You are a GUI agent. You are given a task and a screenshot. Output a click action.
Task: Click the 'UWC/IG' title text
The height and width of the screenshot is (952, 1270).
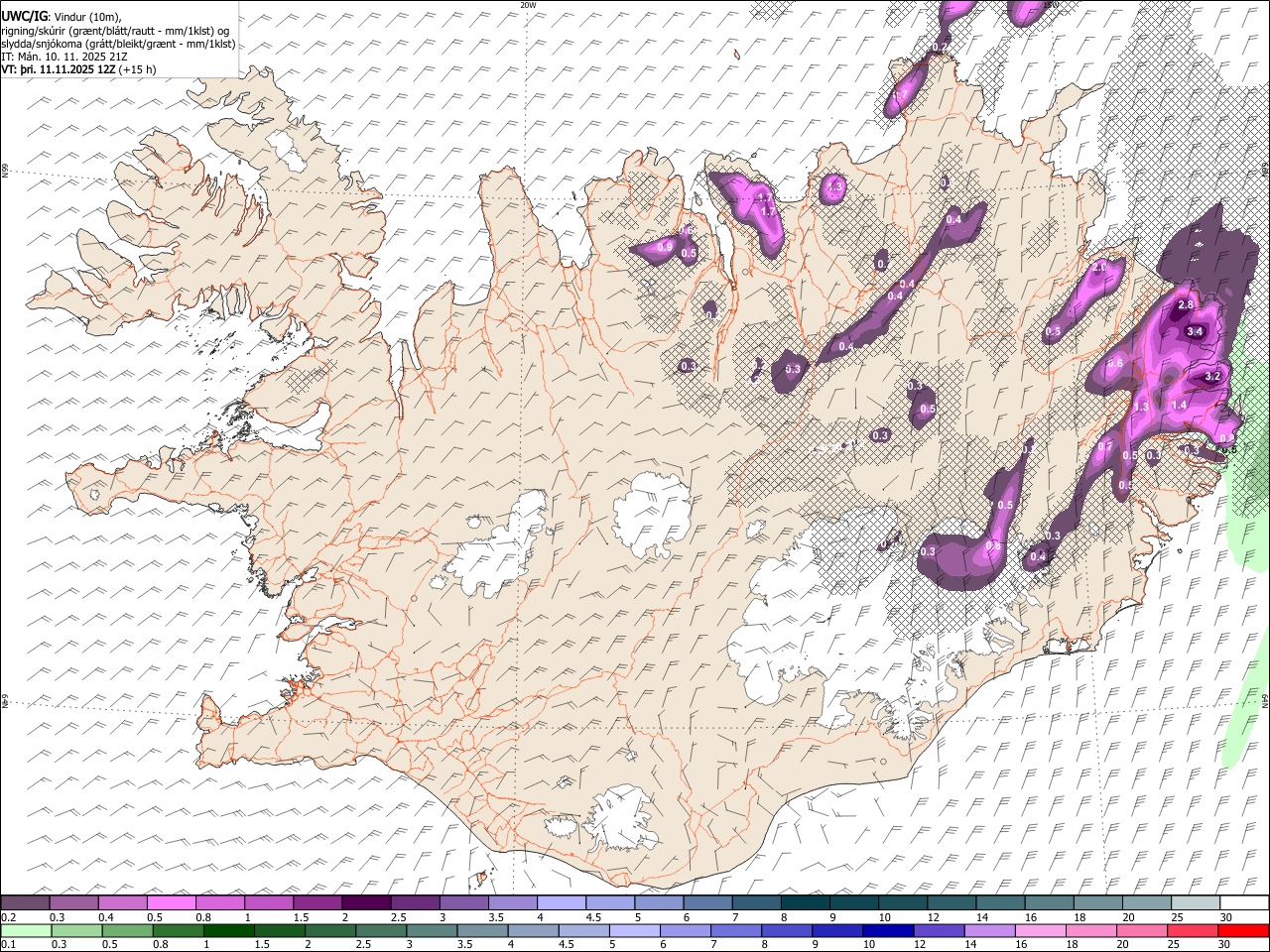(x=24, y=17)
